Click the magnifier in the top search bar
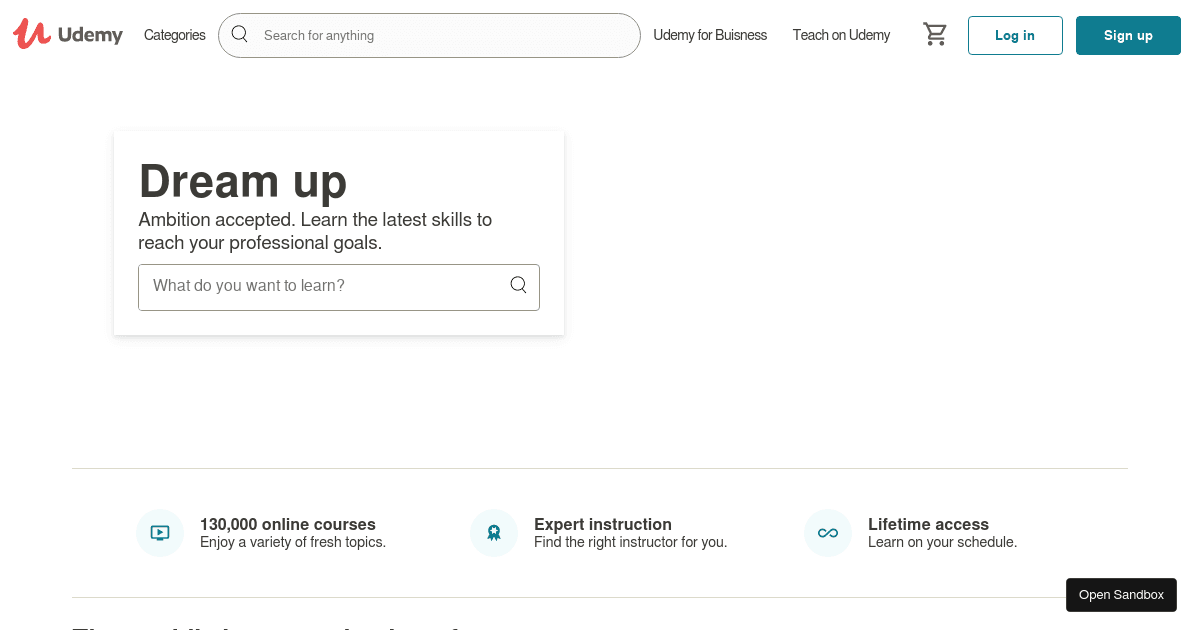This screenshot has height=630, width=1200. pyautogui.click(x=239, y=34)
